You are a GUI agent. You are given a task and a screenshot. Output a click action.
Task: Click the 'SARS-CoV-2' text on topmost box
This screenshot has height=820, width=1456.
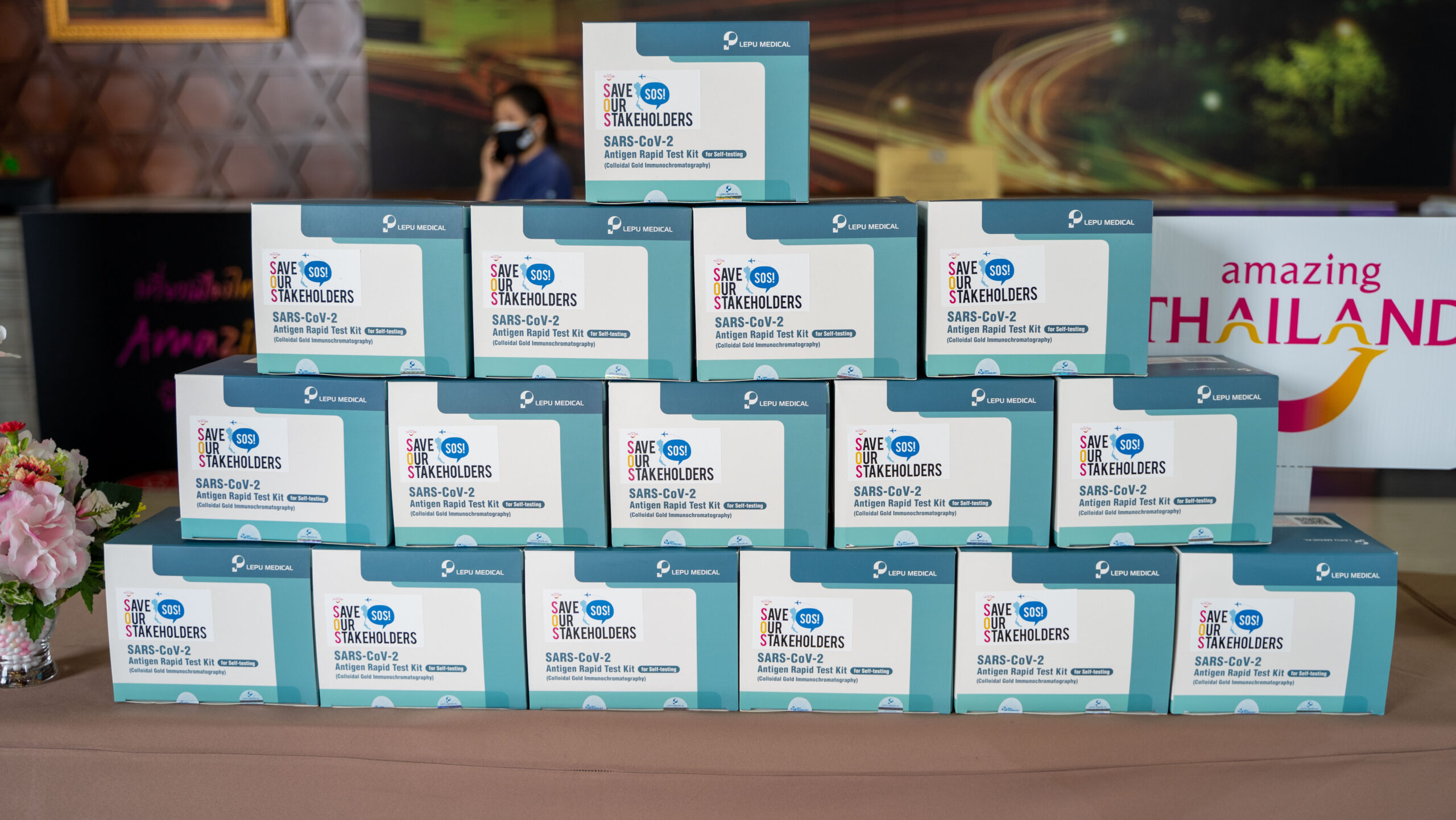[638, 141]
